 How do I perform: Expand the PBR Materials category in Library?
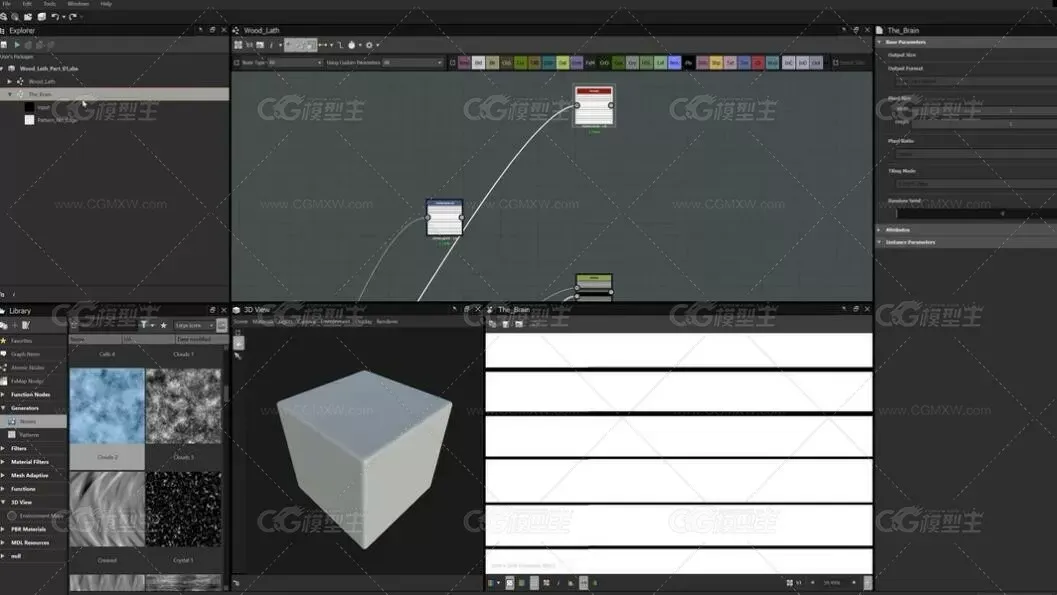[x=3, y=529]
